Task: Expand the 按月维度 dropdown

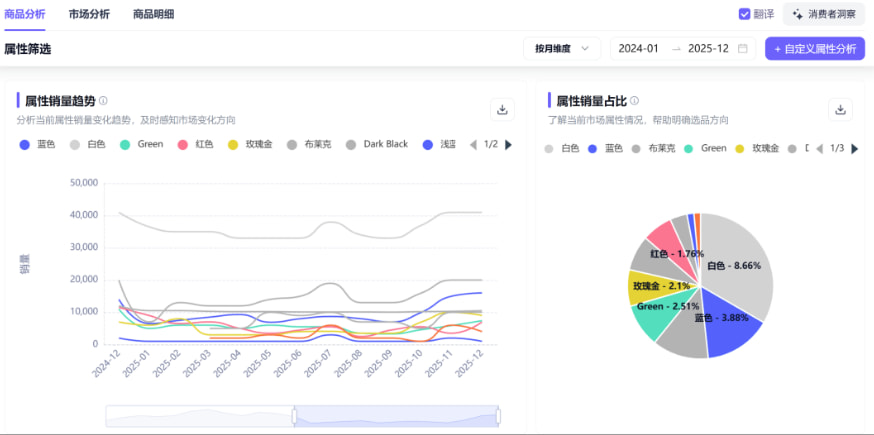Action: click(x=562, y=49)
